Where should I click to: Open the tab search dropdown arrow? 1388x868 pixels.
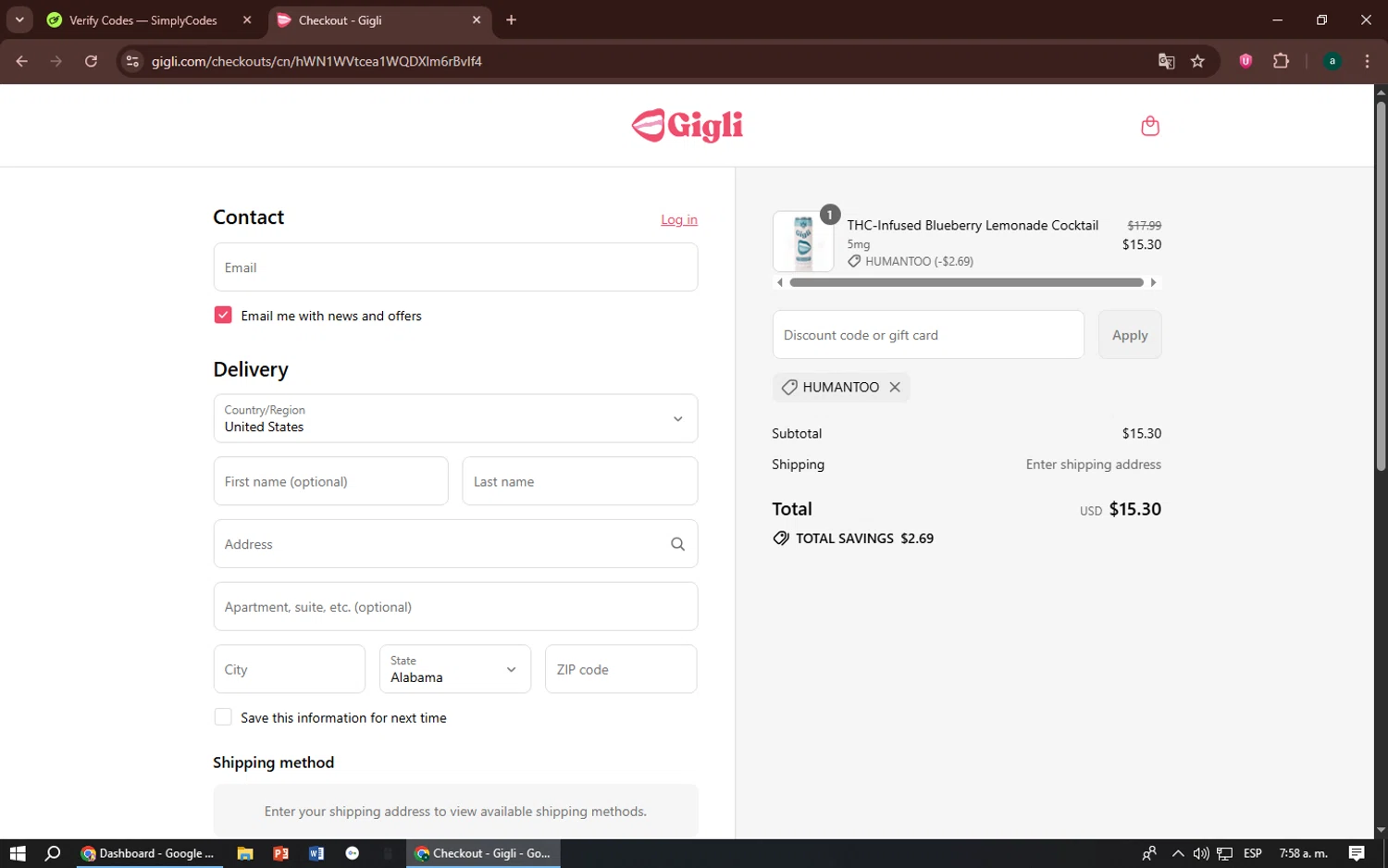point(19,19)
